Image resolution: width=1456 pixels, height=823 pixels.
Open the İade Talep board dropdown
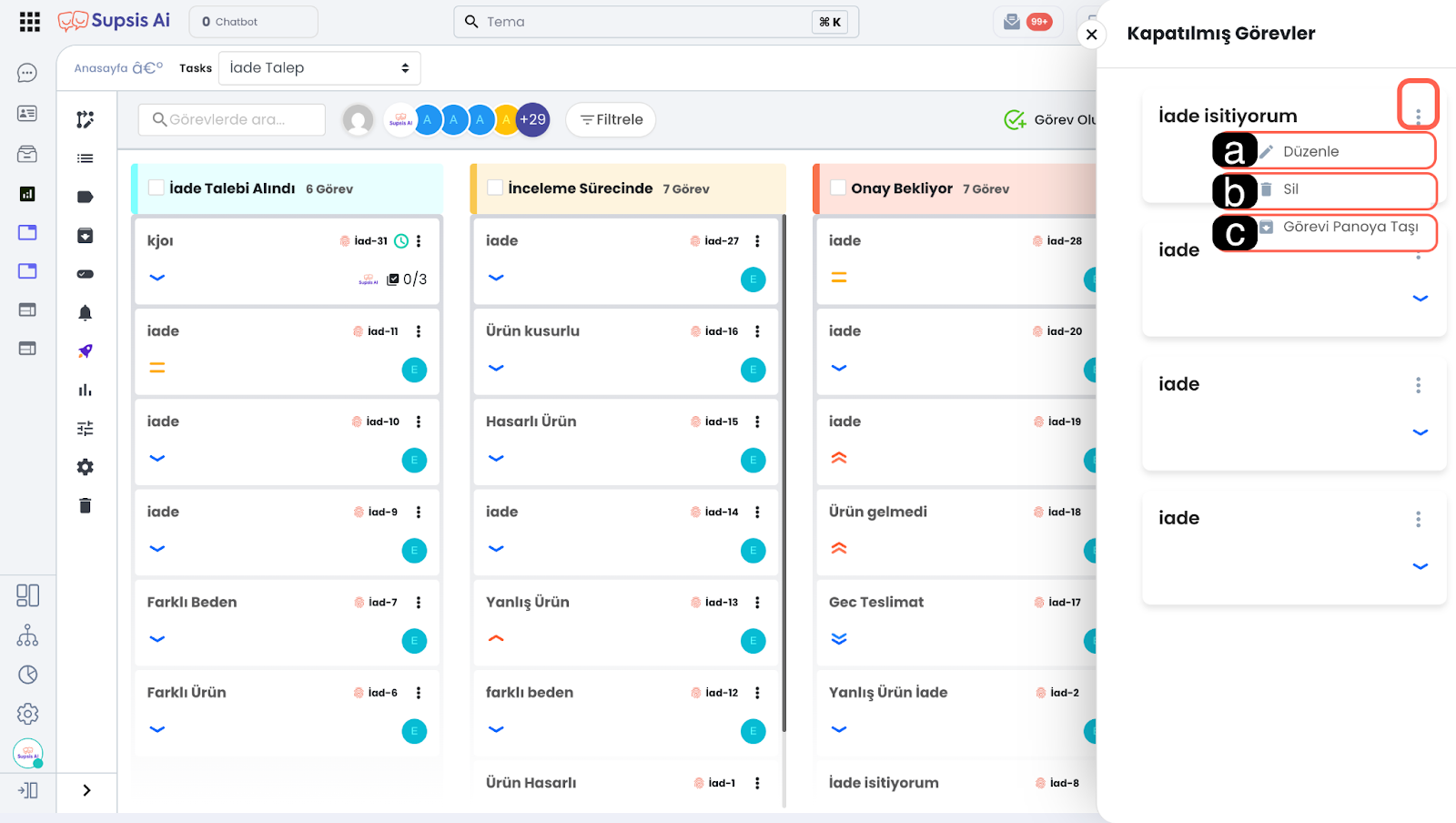319,68
